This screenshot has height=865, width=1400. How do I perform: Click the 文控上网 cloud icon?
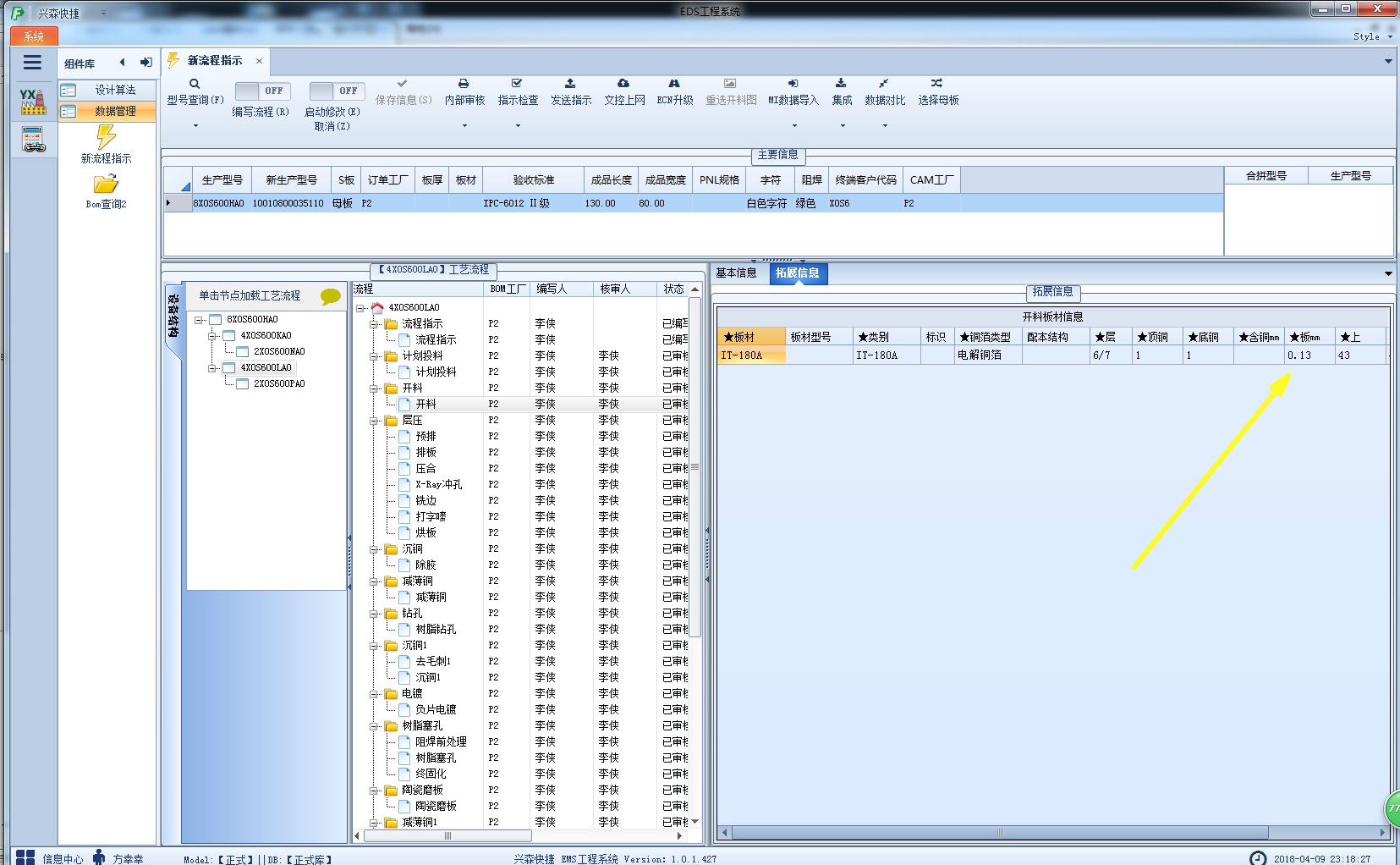click(623, 84)
